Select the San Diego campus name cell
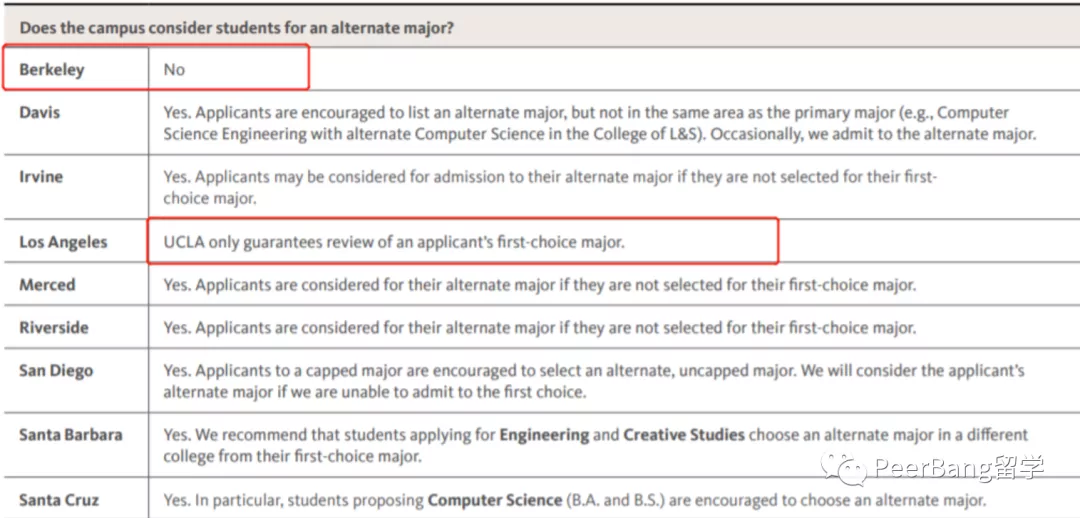The image size is (1080, 518). coord(56,370)
